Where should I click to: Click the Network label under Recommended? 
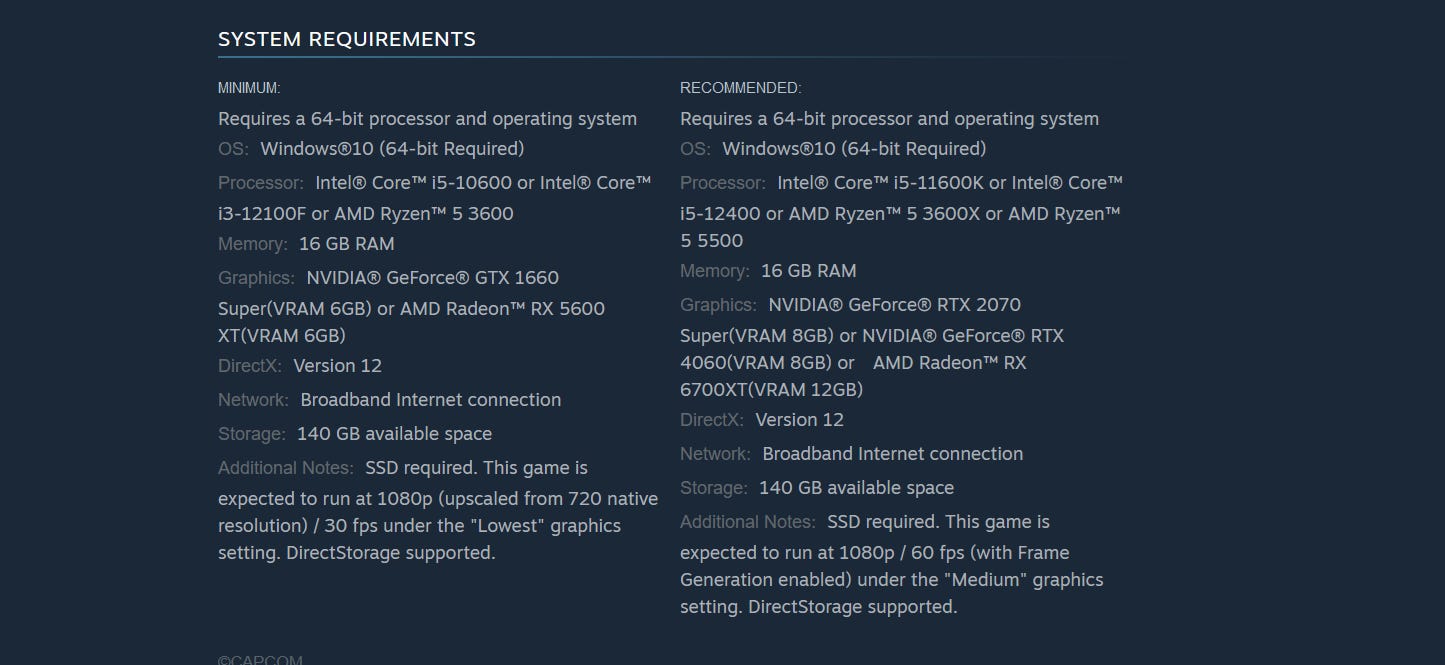click(715, 454)
